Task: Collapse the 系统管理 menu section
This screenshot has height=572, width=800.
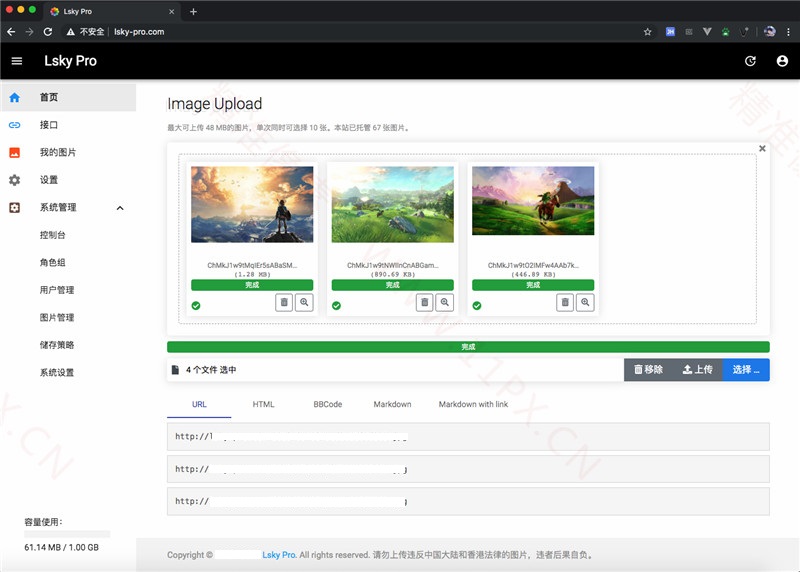Action: pyautogui.click(x=120, y=208)
